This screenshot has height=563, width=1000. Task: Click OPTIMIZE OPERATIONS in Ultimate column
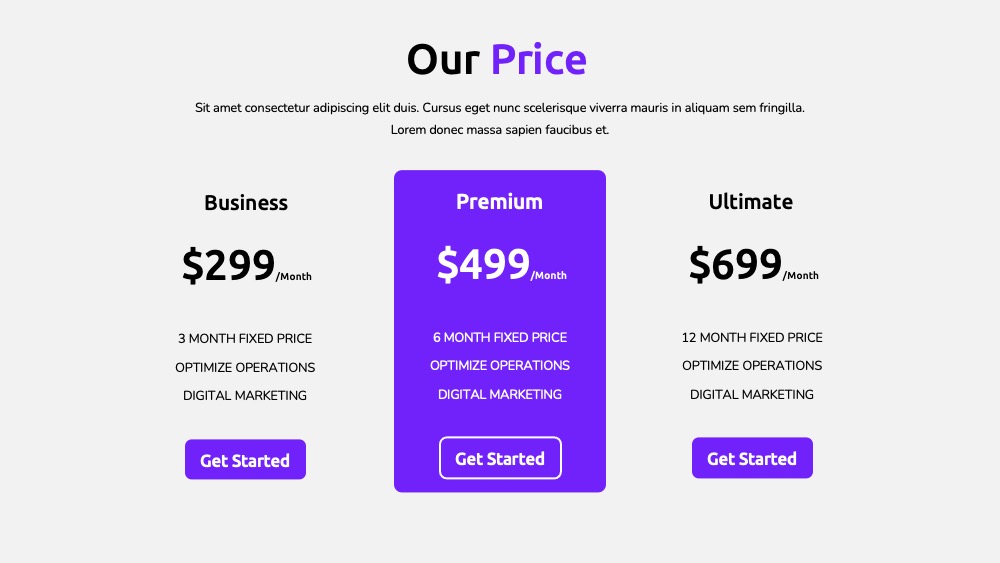click(752, 365)
